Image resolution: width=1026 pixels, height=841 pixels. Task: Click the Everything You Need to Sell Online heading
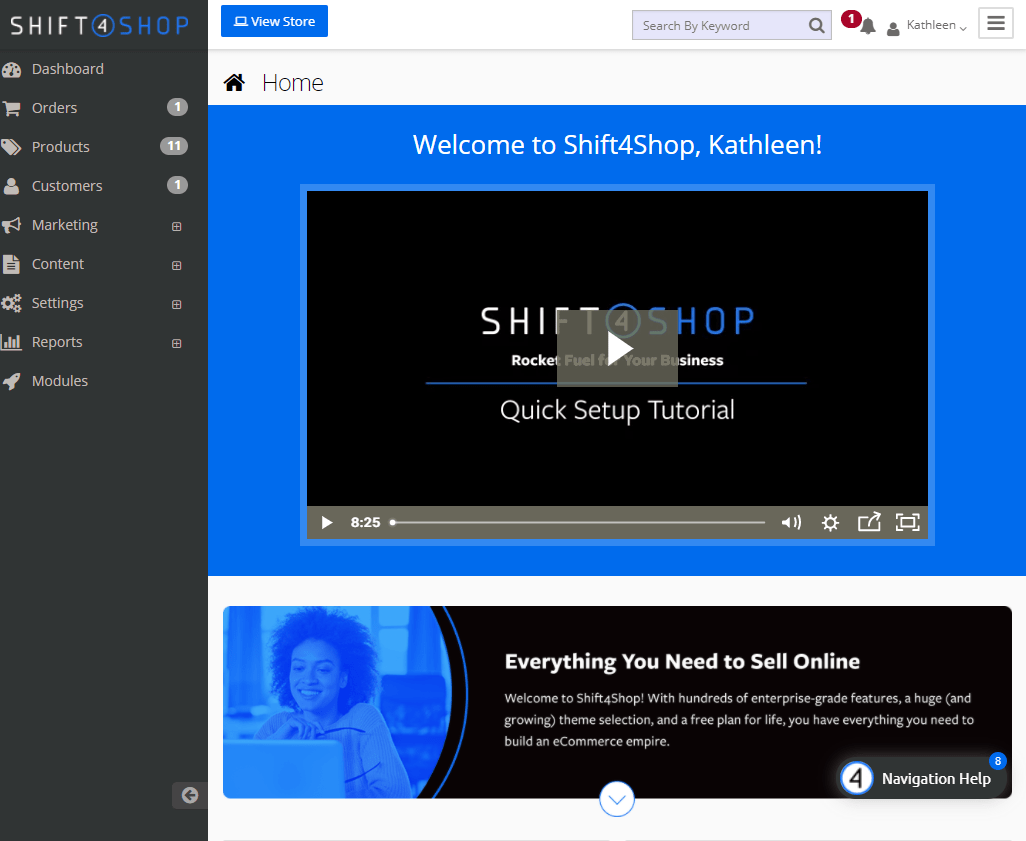[682, 662]
